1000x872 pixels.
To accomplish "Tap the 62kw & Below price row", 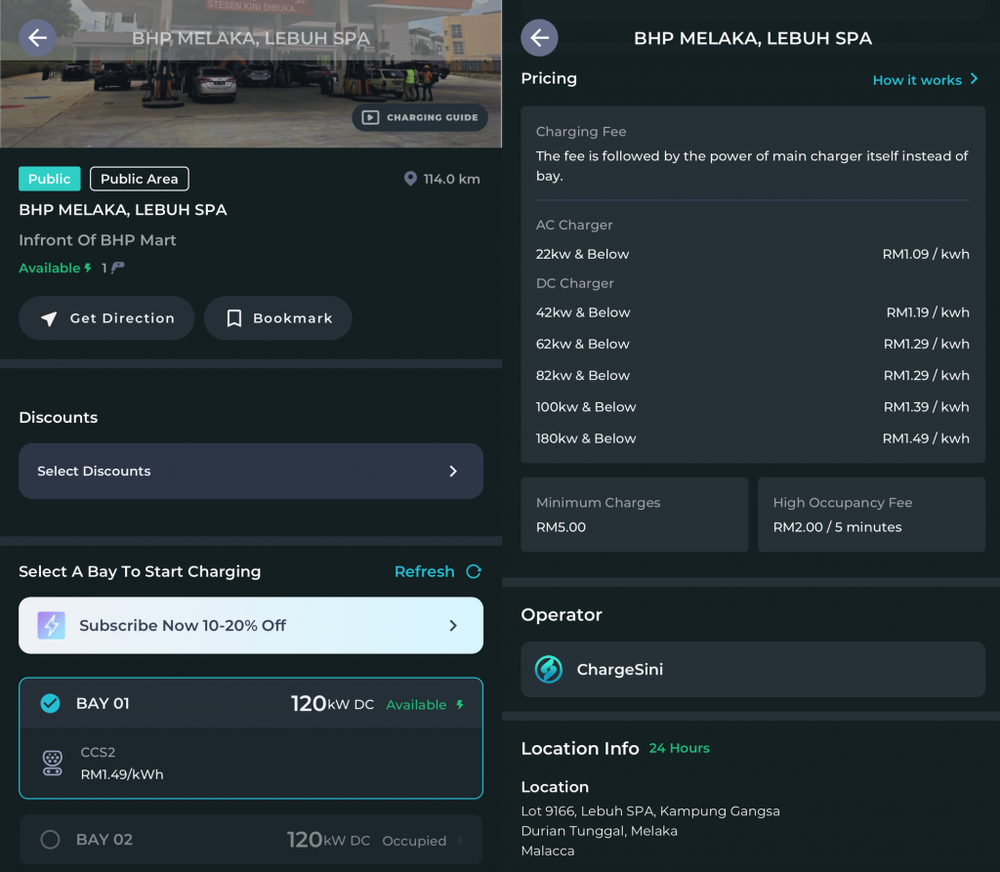I will click(x=753, y=344).
